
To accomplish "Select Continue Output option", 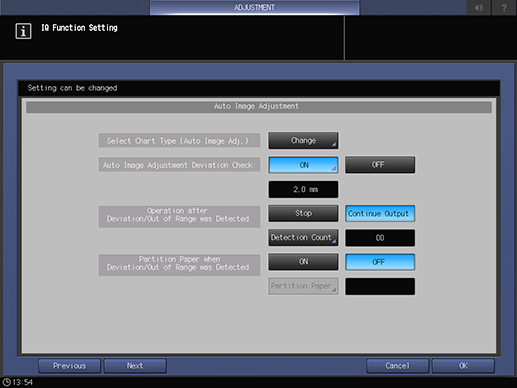I will coord(380,213).
